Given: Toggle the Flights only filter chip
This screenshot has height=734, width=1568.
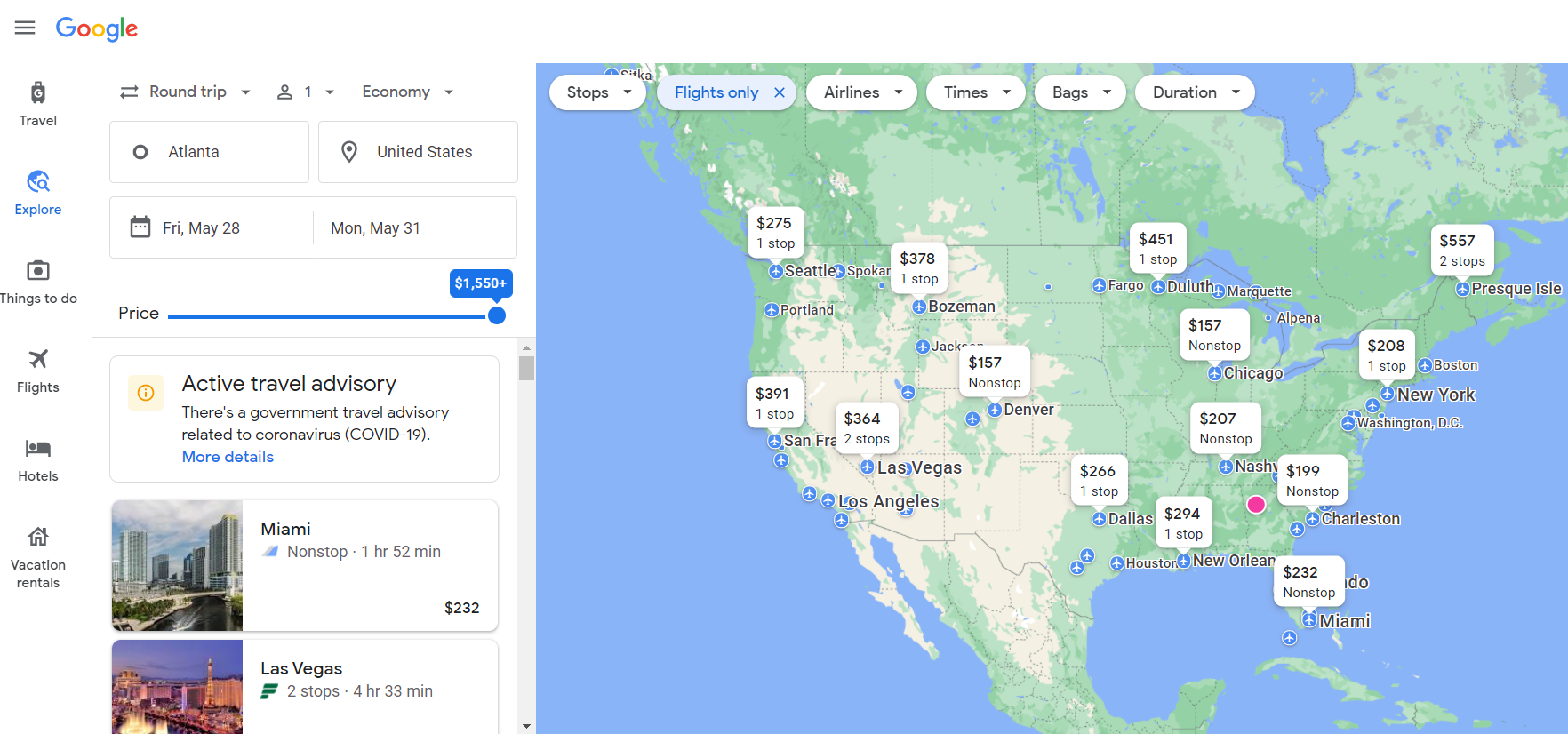Looking at the screenshot, I should (x=716, y=92).
